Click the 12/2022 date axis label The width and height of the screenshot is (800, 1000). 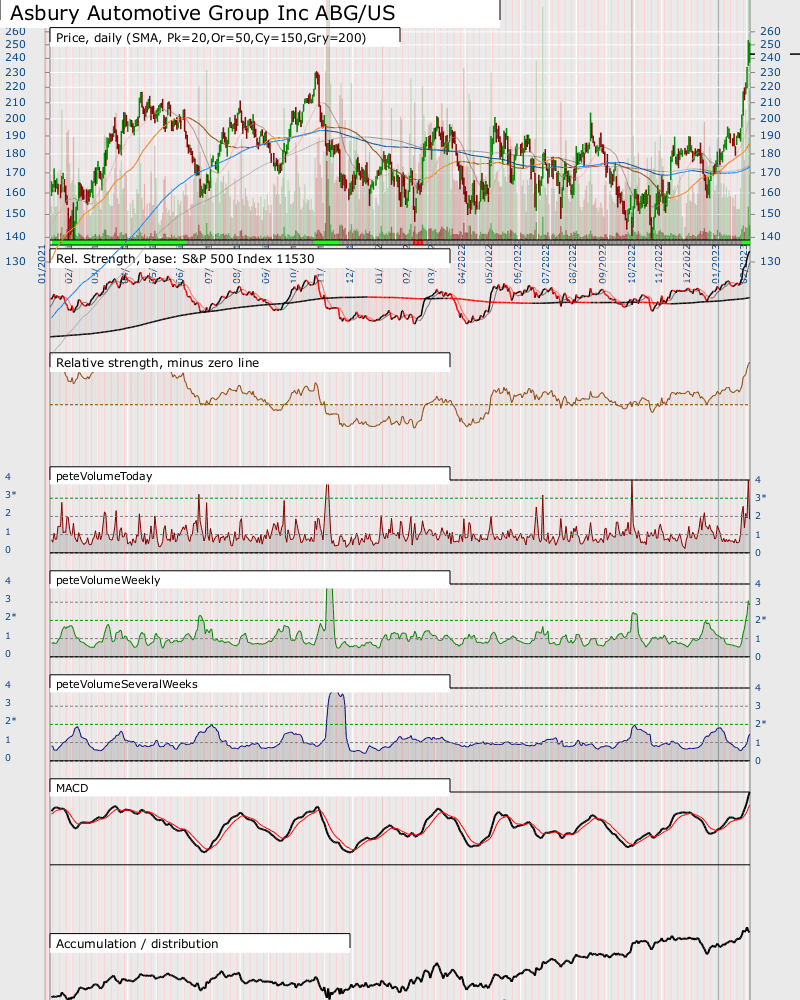[686, 264]
